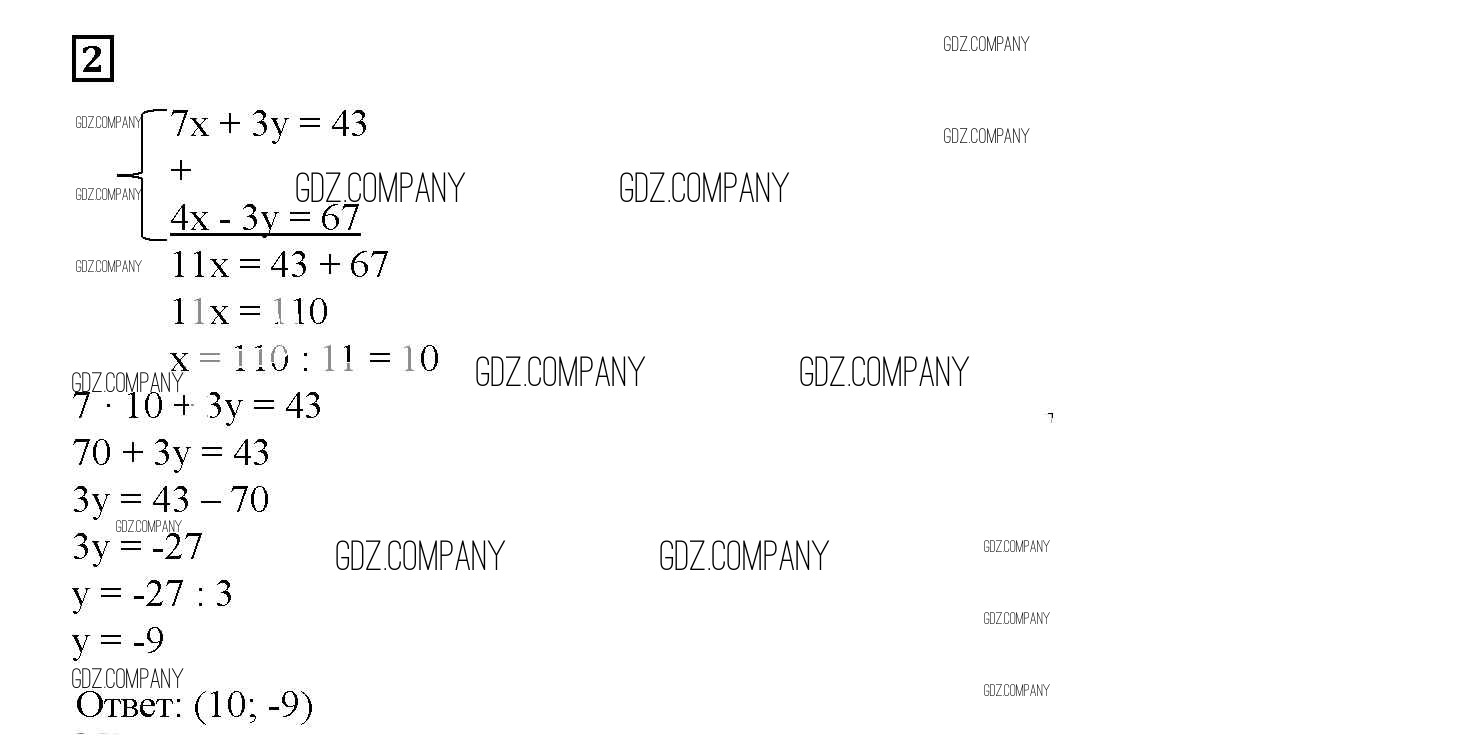
Task: Click the line 11x = 43 + 67
Action: [279, 265]
